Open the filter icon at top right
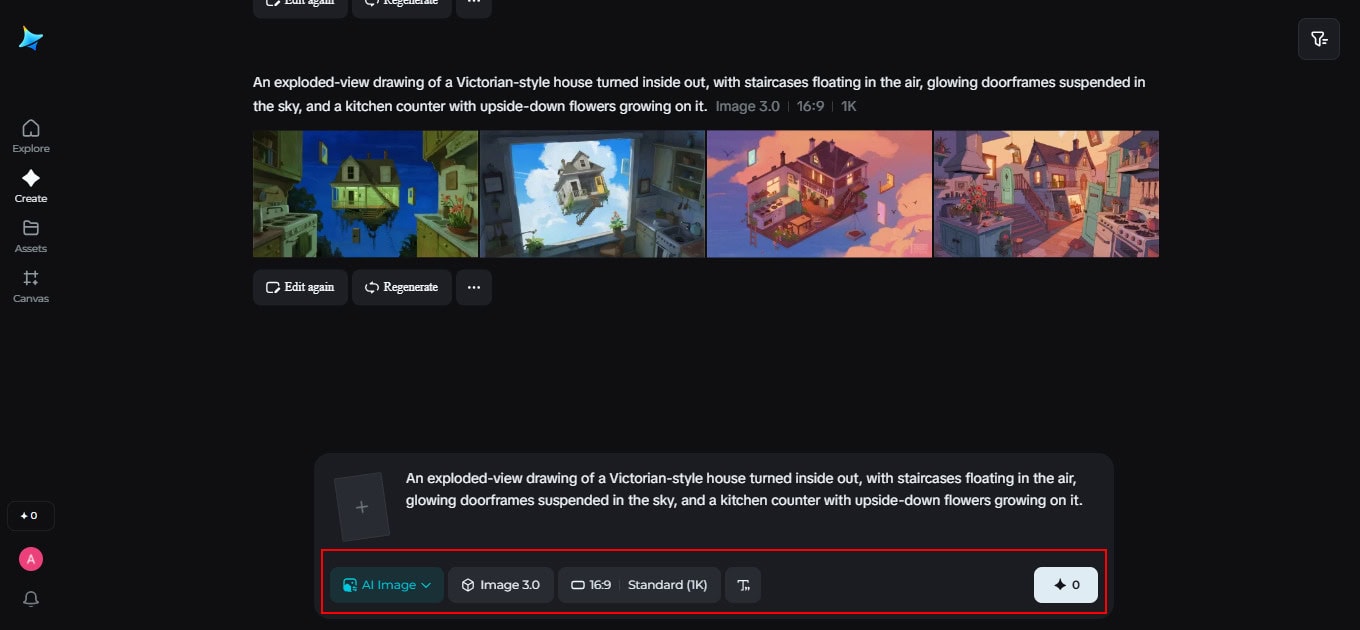The image size is (1360, 630). pyautogui.click(x=1318, y=39)
